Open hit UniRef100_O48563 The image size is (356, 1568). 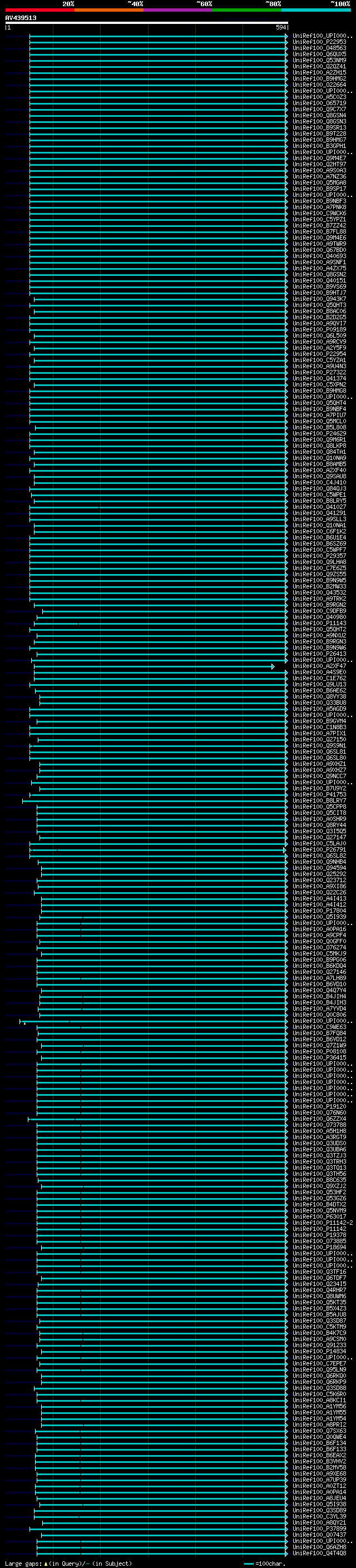tap(319, 48)
